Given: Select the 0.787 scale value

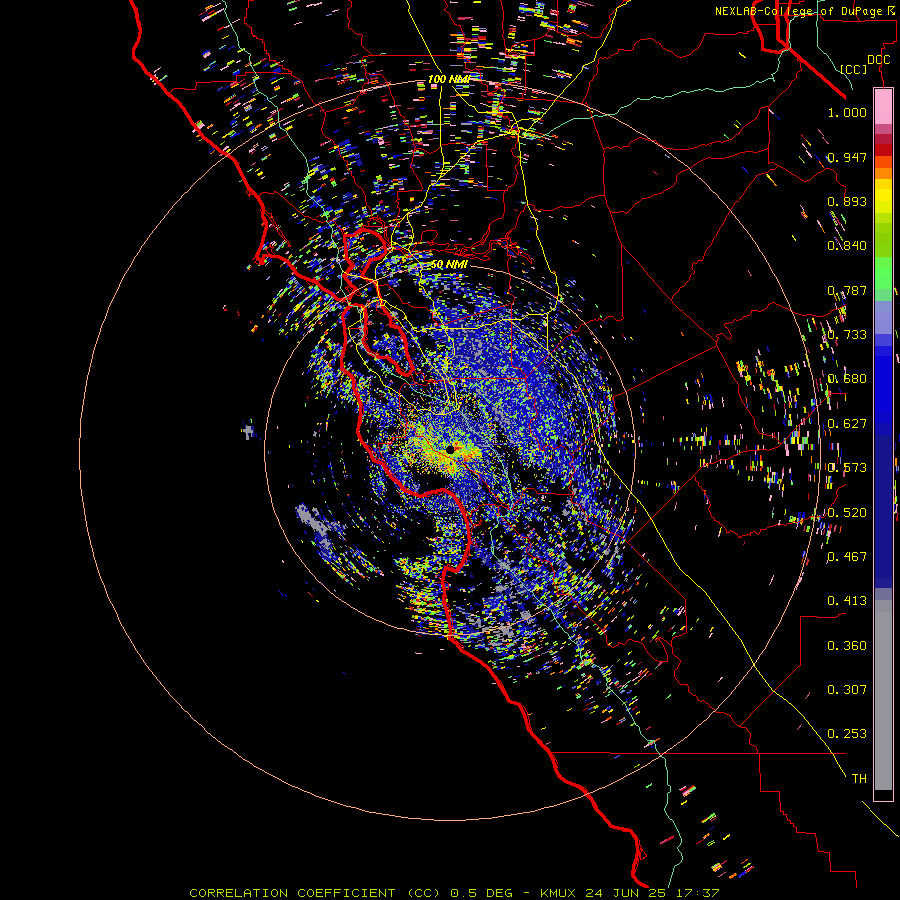Looking at the screenshot, I should click(847, 290).
